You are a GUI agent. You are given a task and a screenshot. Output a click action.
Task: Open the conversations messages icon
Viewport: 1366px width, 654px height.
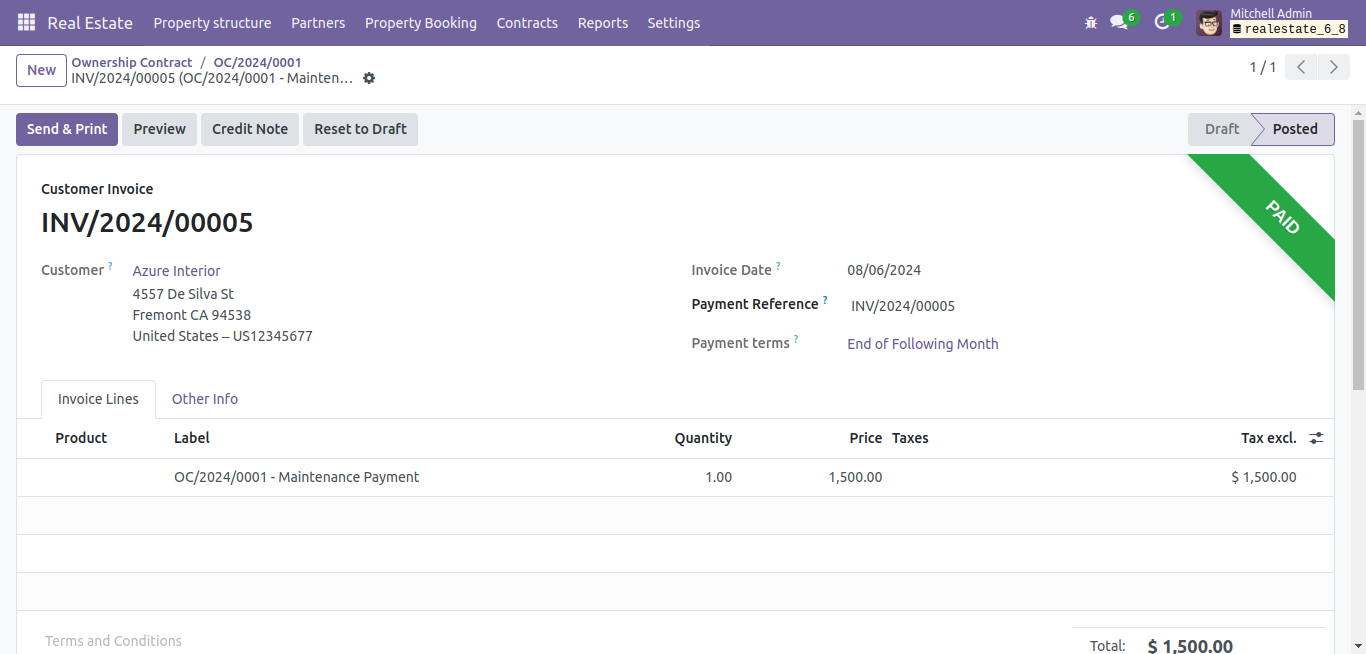tap(1119, 22)
